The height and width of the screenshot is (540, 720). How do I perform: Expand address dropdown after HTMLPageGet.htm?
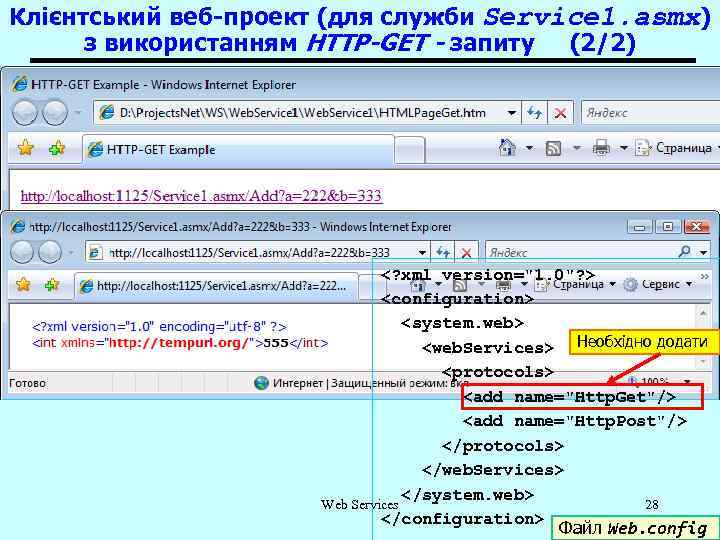511,113
